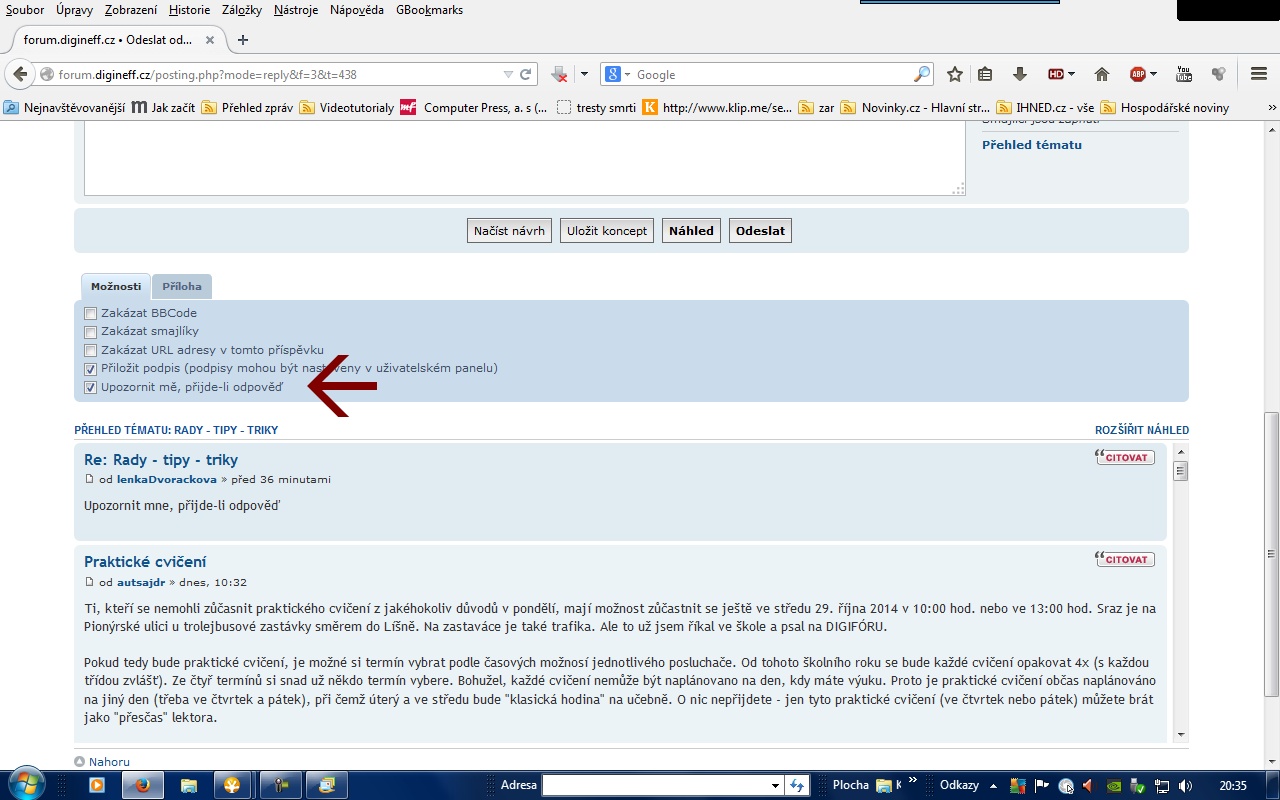Go to the browser home page icon
Screen dimensions: 1280x800
[x=1102, y=74]
